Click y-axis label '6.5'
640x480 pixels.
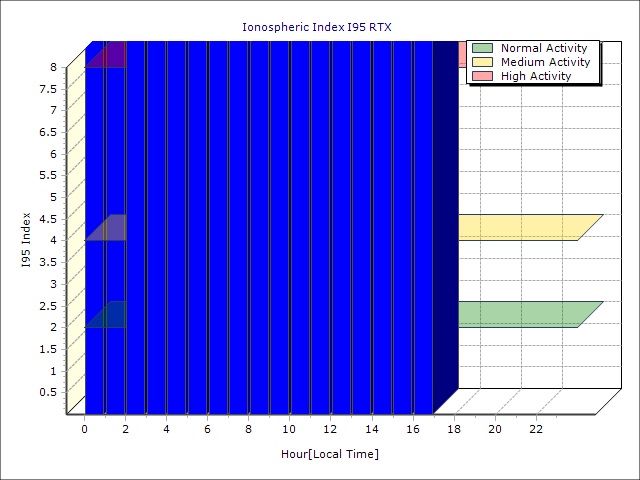coord(48,132)
